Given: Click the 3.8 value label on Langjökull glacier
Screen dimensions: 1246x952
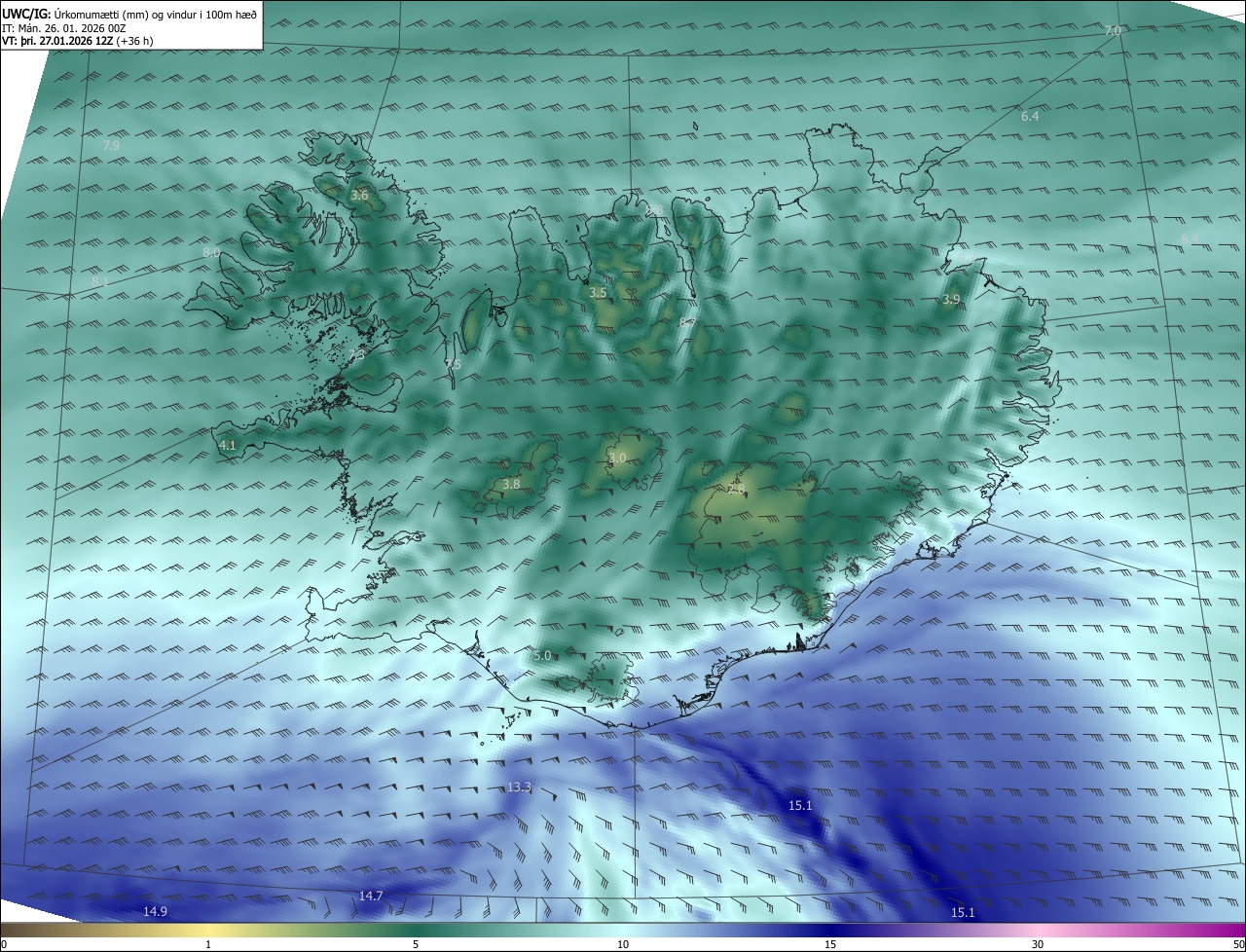Looking at the screenshot, I should pos(511,484).
